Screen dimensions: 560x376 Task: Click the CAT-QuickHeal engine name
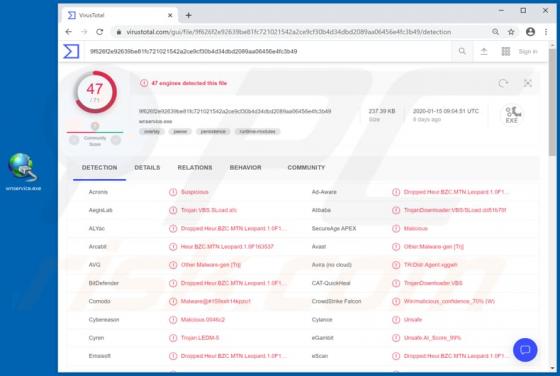[x=331, y=283]
